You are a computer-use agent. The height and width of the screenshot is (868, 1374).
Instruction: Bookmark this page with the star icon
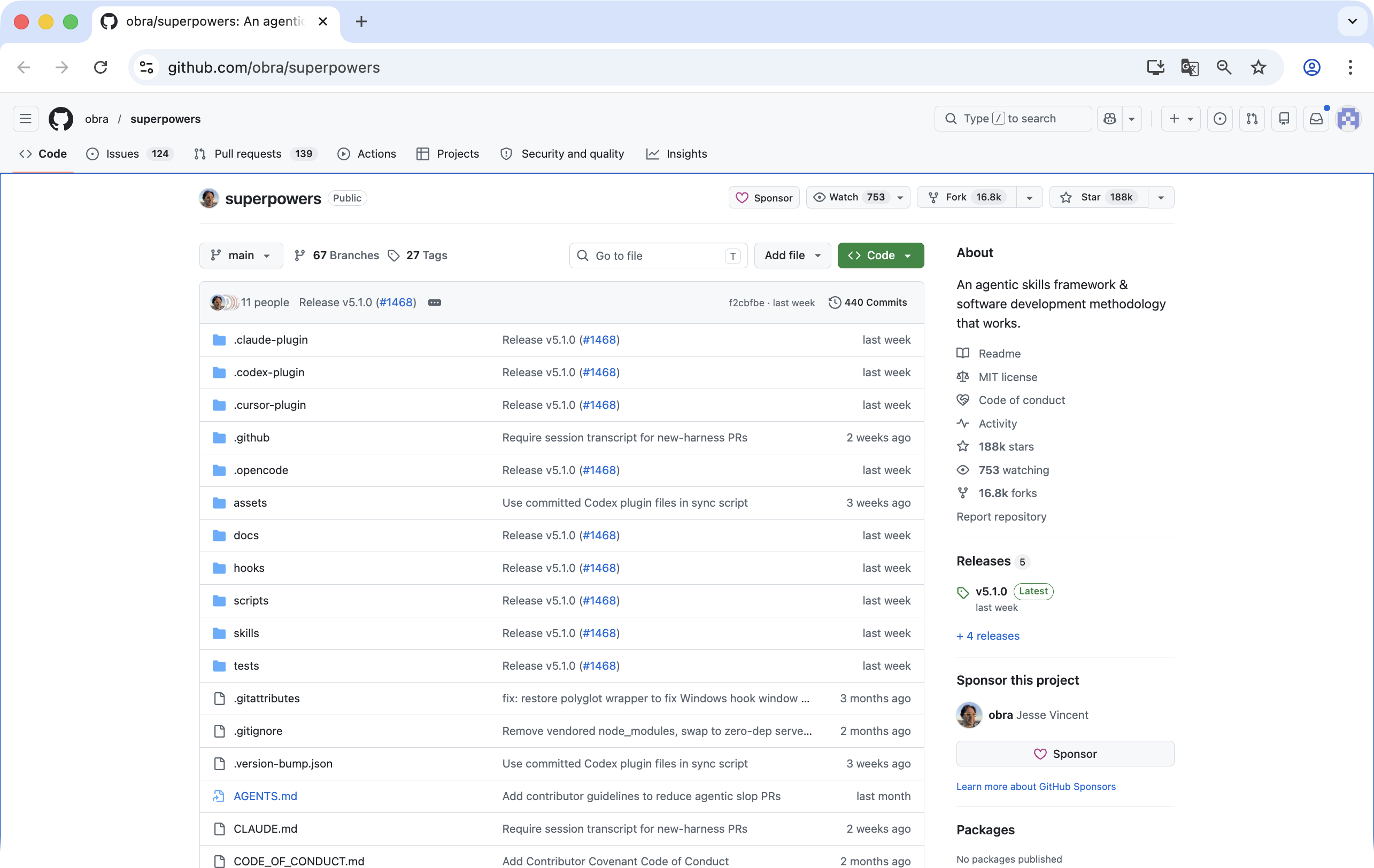click(1257, 67)
